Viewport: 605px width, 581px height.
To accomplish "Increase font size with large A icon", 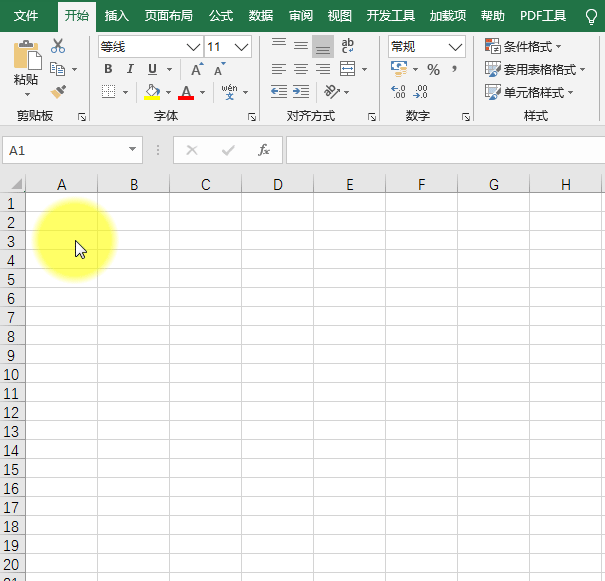I will [x=198, y=69].
